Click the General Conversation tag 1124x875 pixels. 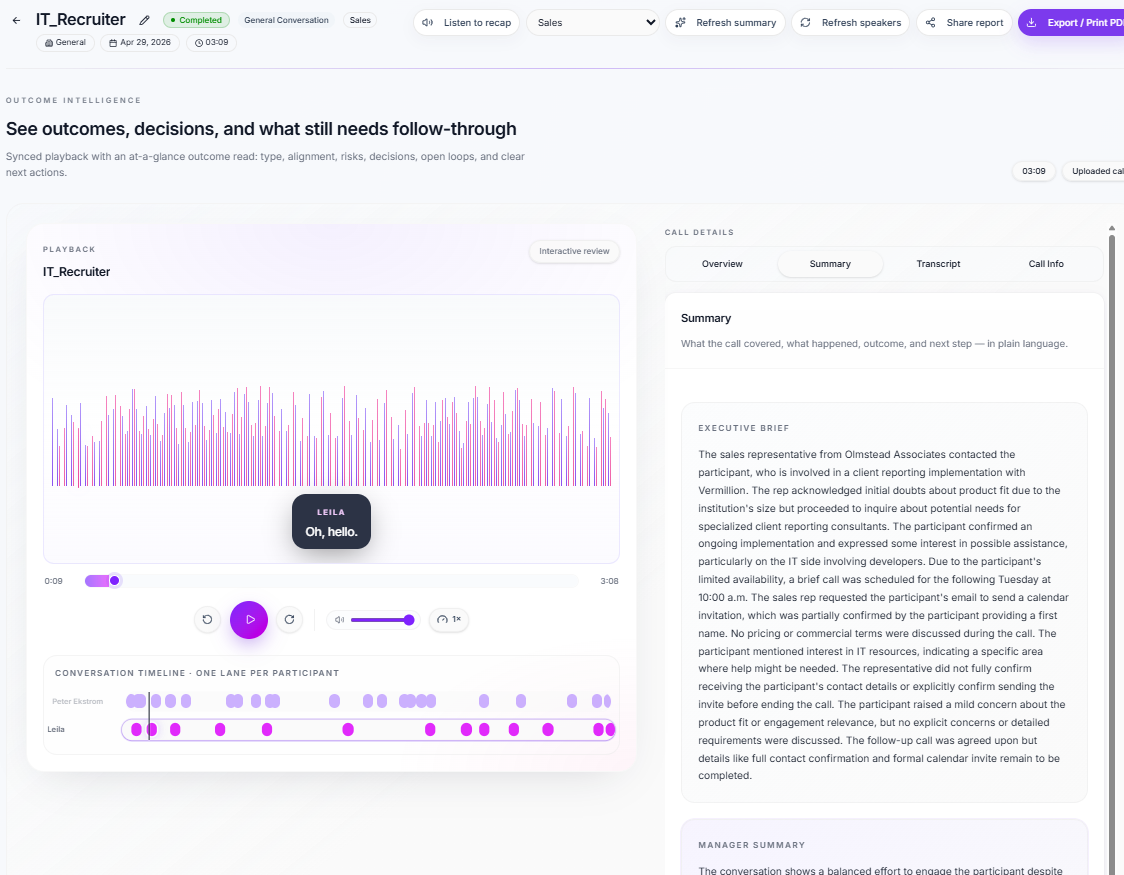pyautogui.click(x=286, y=20)
